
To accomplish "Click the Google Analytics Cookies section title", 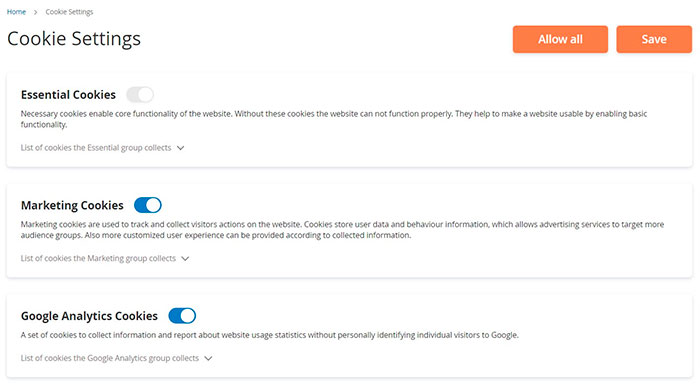I will tap(89, 316).
